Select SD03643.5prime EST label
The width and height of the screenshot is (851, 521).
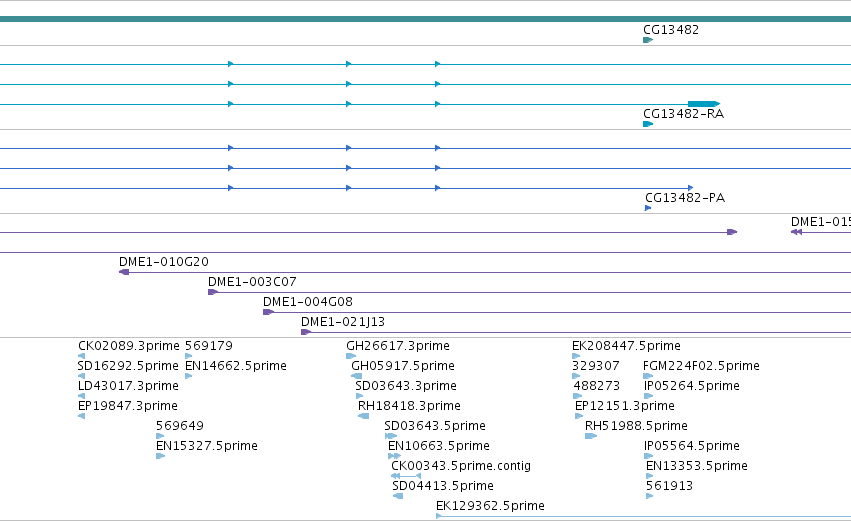click(435, 426)
